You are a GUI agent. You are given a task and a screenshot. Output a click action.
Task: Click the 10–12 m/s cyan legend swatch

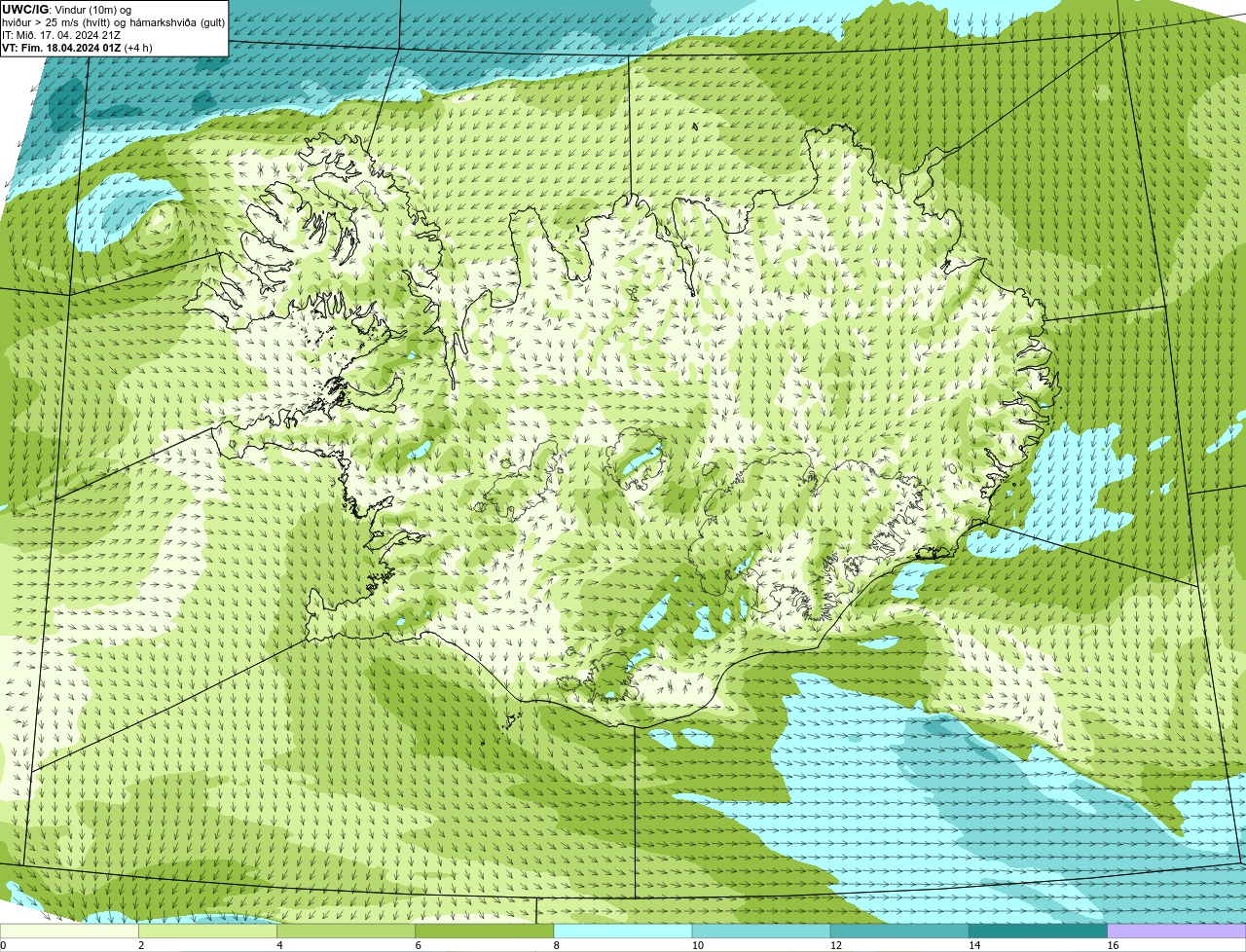click(x=761, y=932)
